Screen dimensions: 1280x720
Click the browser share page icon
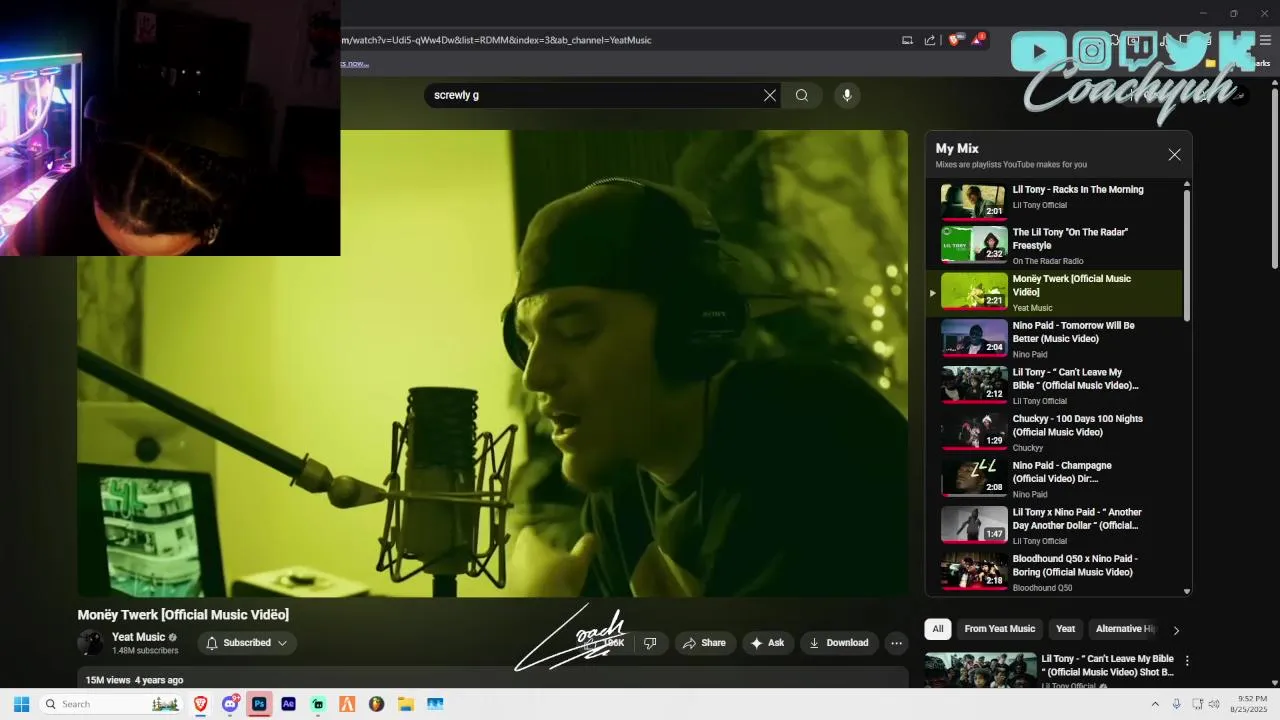click(x=930, y=40)
